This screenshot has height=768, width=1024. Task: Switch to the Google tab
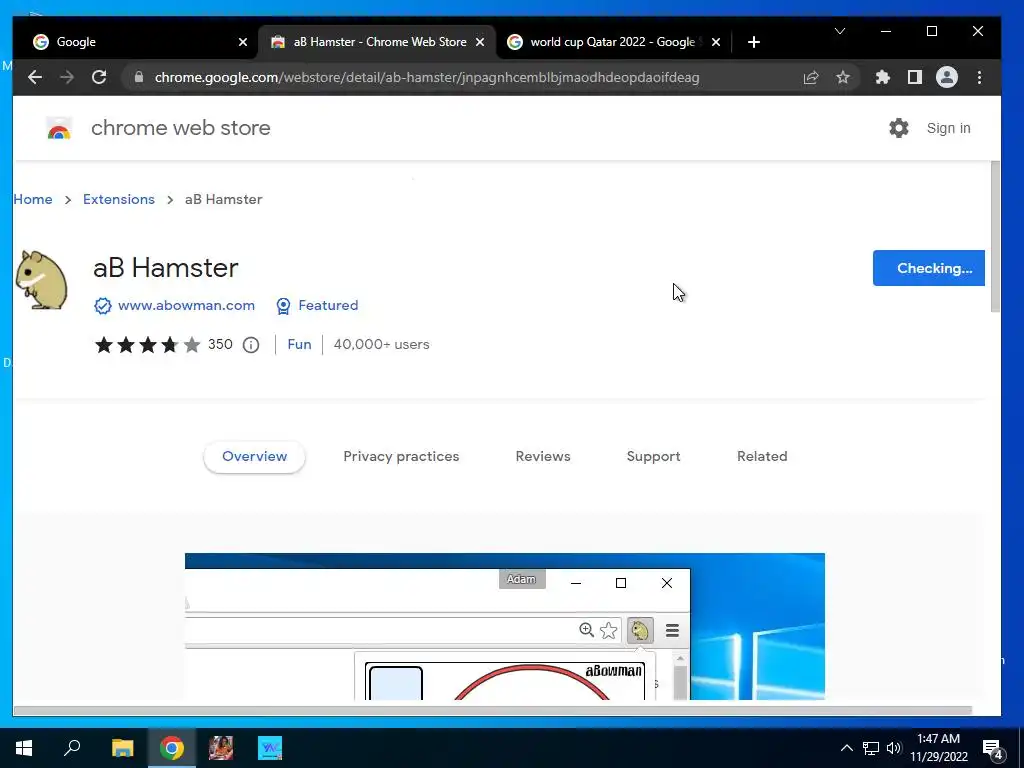[135, 42]
